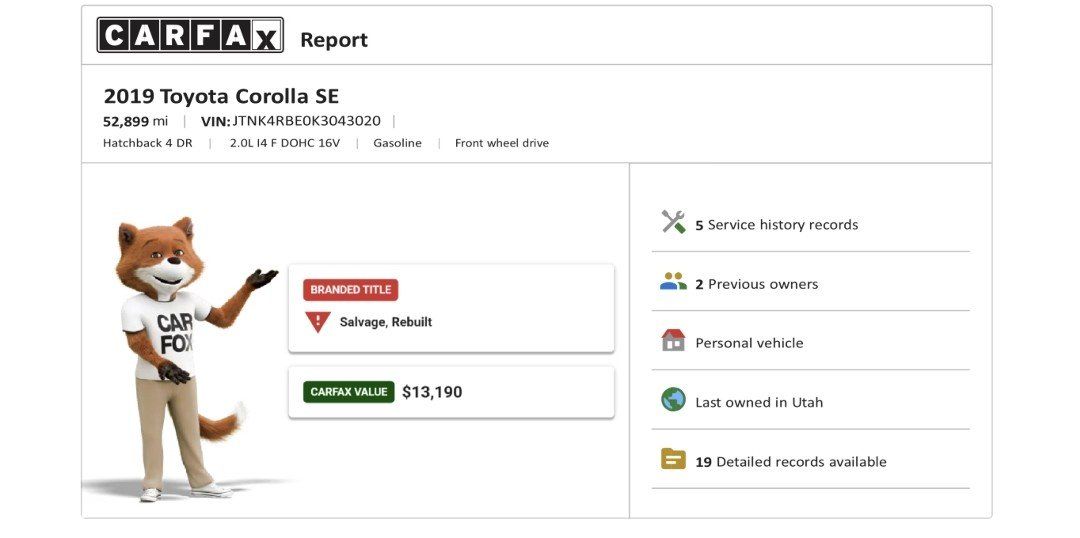Click the folder detailed records icon
The height and width of the screenshot is (538, 1080).
(673, 460)
